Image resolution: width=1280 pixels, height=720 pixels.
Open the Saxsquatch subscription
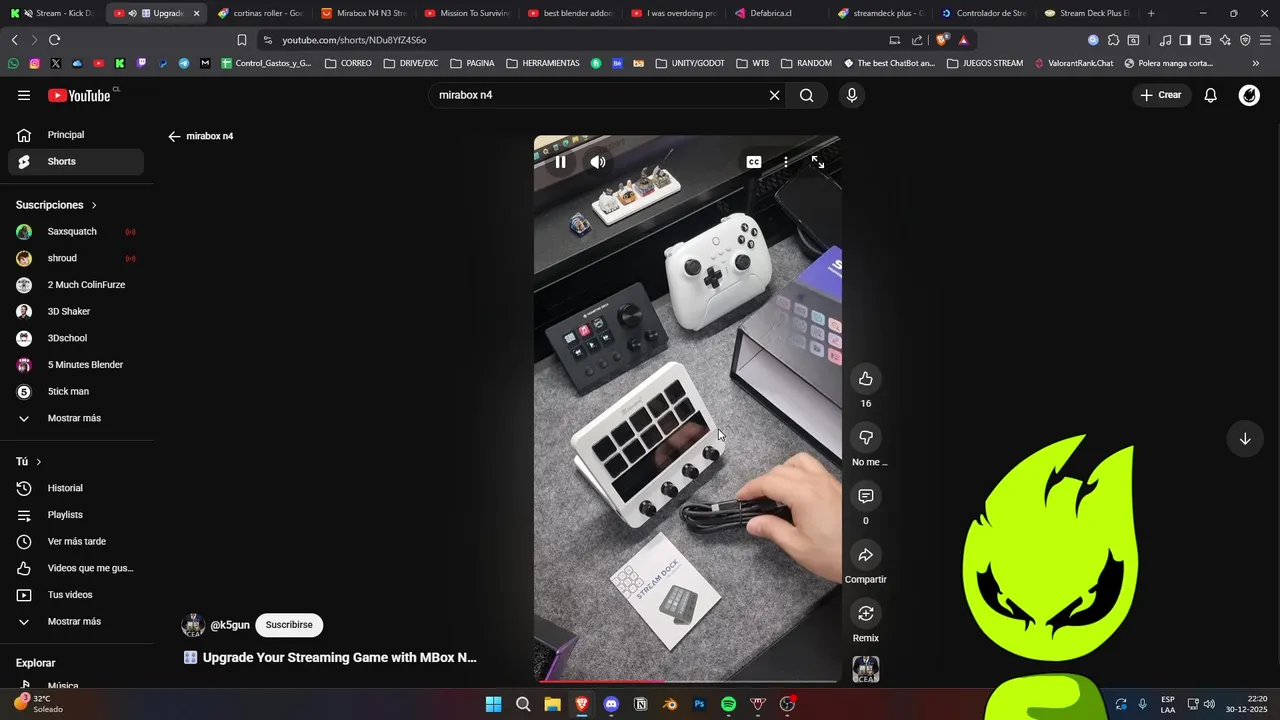coord(76,232)
